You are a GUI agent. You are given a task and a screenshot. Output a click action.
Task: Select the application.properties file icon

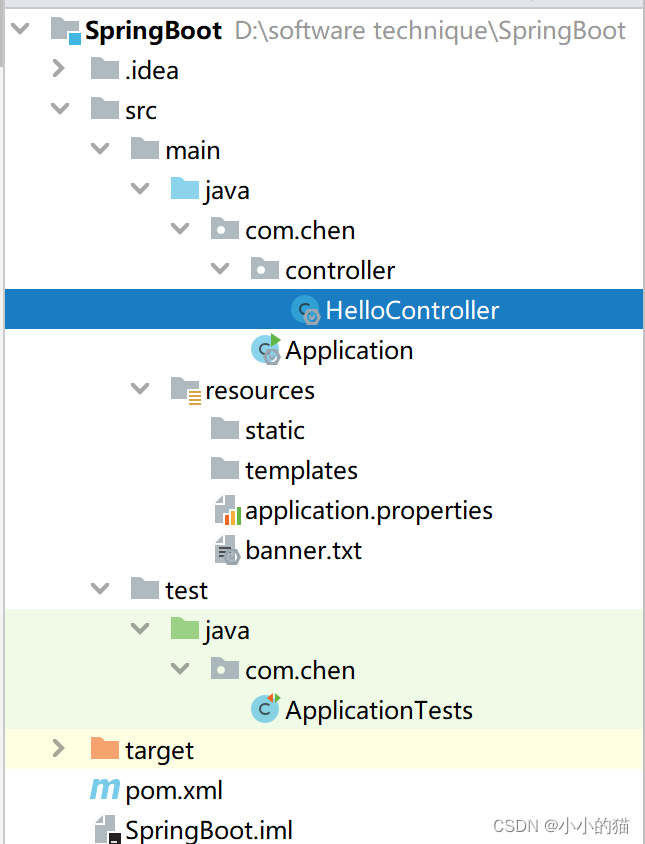click(x=226, y=510)
